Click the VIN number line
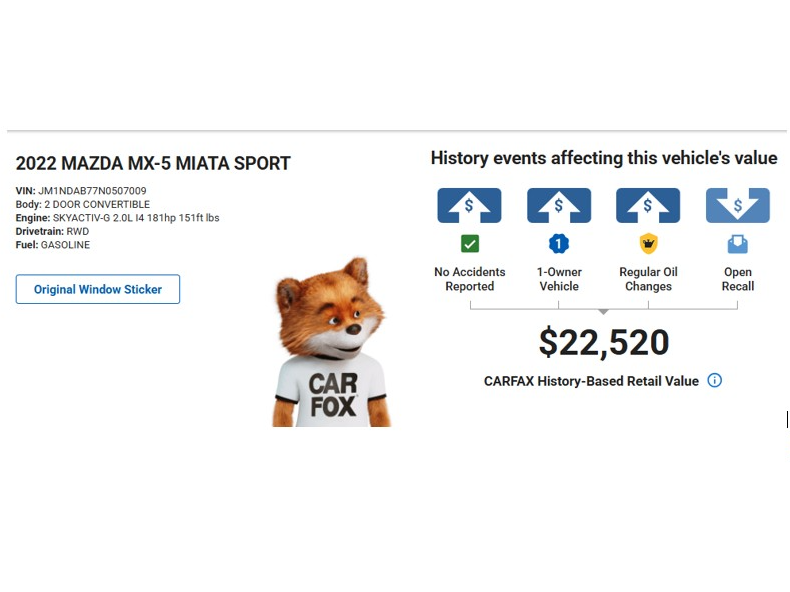The height and width of the screenshot is (592, 790). tap(81, 190)
